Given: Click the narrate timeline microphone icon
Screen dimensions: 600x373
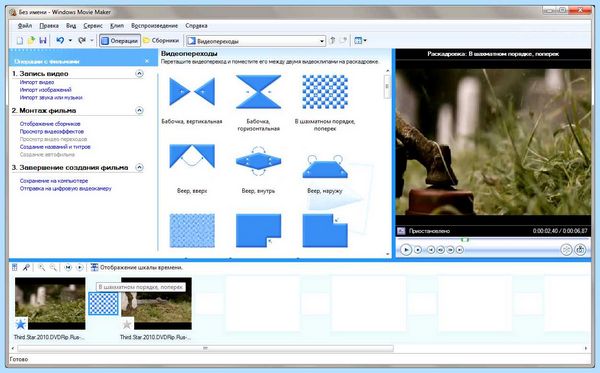Looking at the screenshot, I should 26,267.
